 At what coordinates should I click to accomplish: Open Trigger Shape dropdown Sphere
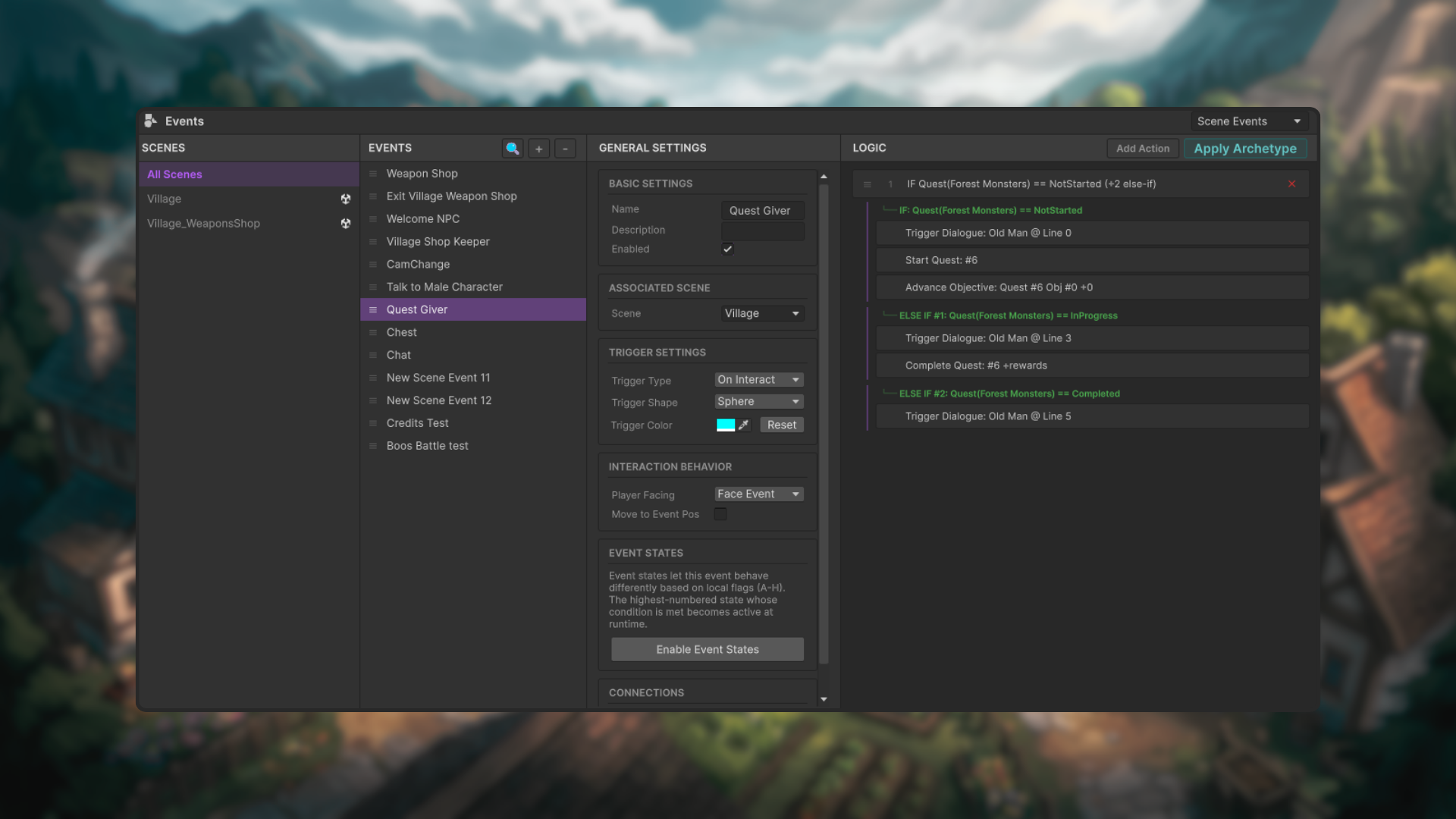(759, 402)
